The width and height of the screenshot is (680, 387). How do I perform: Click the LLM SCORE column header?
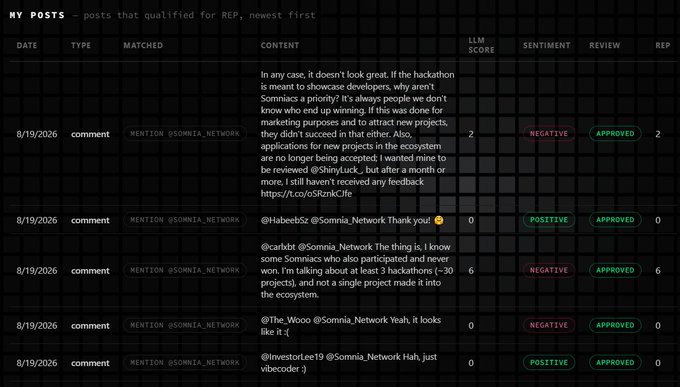(481, 45)
